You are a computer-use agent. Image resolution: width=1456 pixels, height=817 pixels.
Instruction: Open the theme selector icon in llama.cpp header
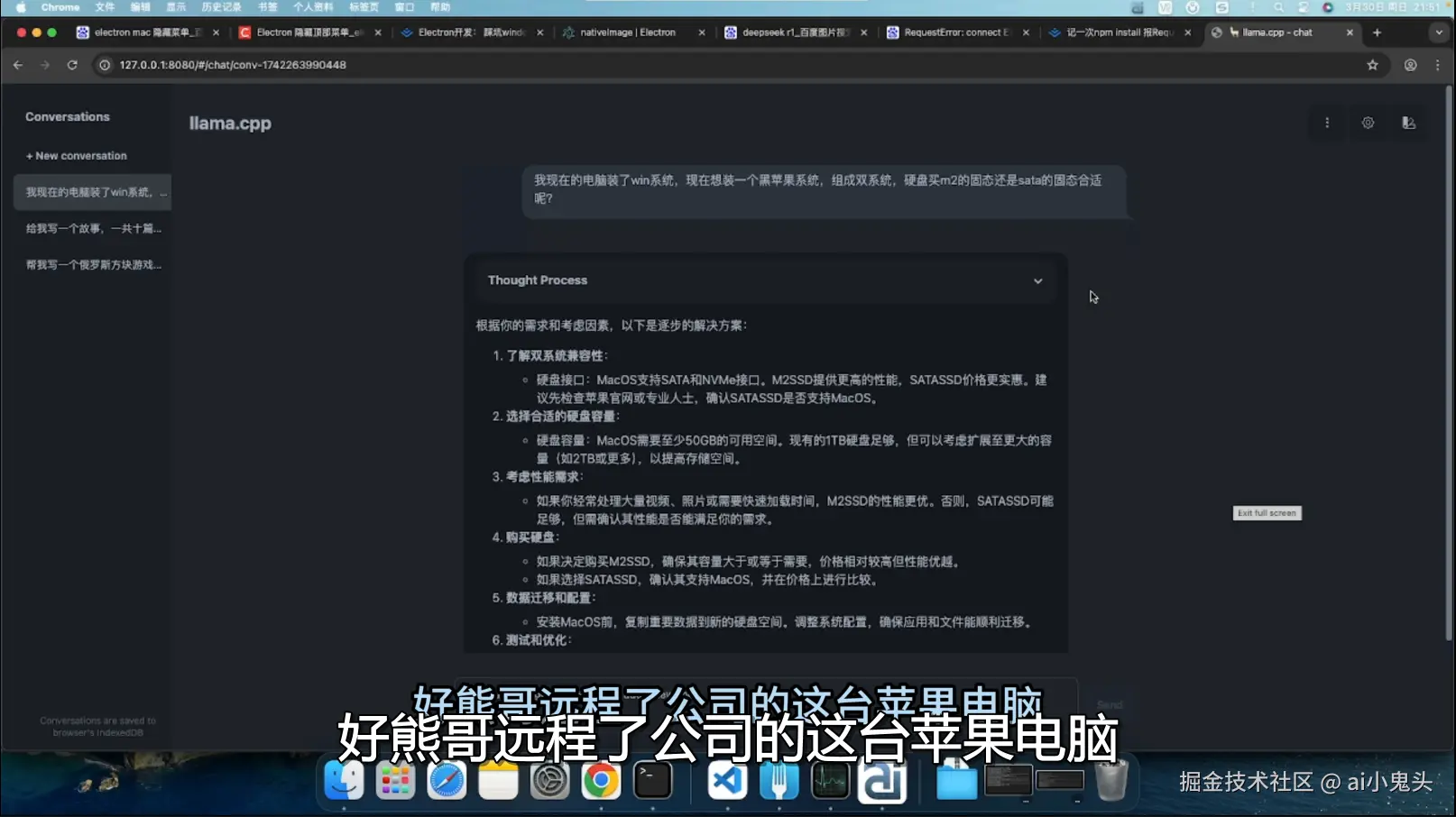[x=1408, y=123]
